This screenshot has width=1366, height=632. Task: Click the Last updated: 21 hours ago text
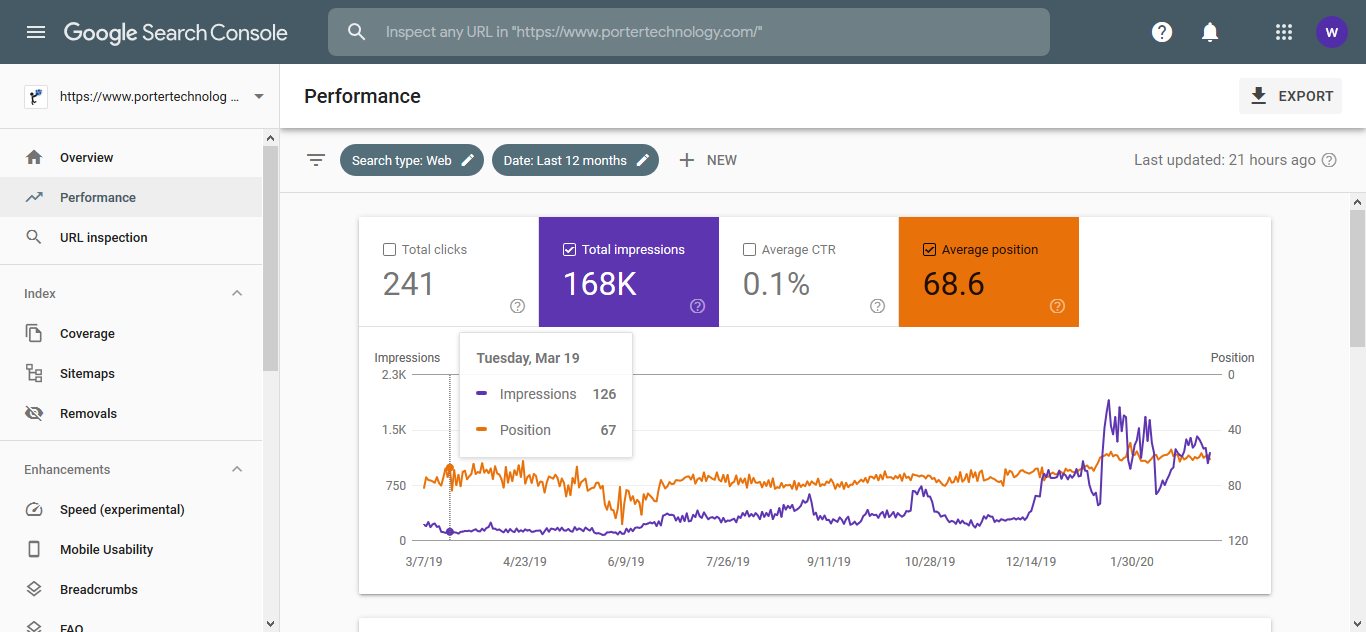click(1225, 160)
